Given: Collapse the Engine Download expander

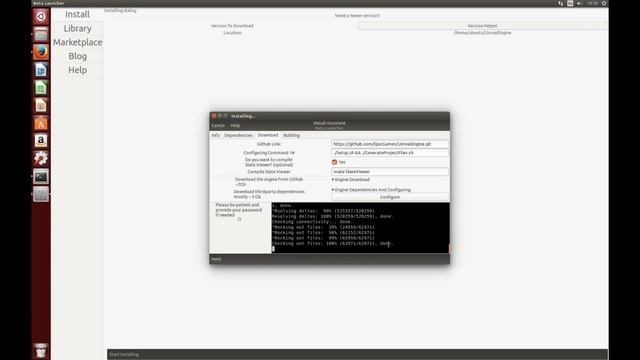Looking at the screenshot, I should click(x=351, y=180).
